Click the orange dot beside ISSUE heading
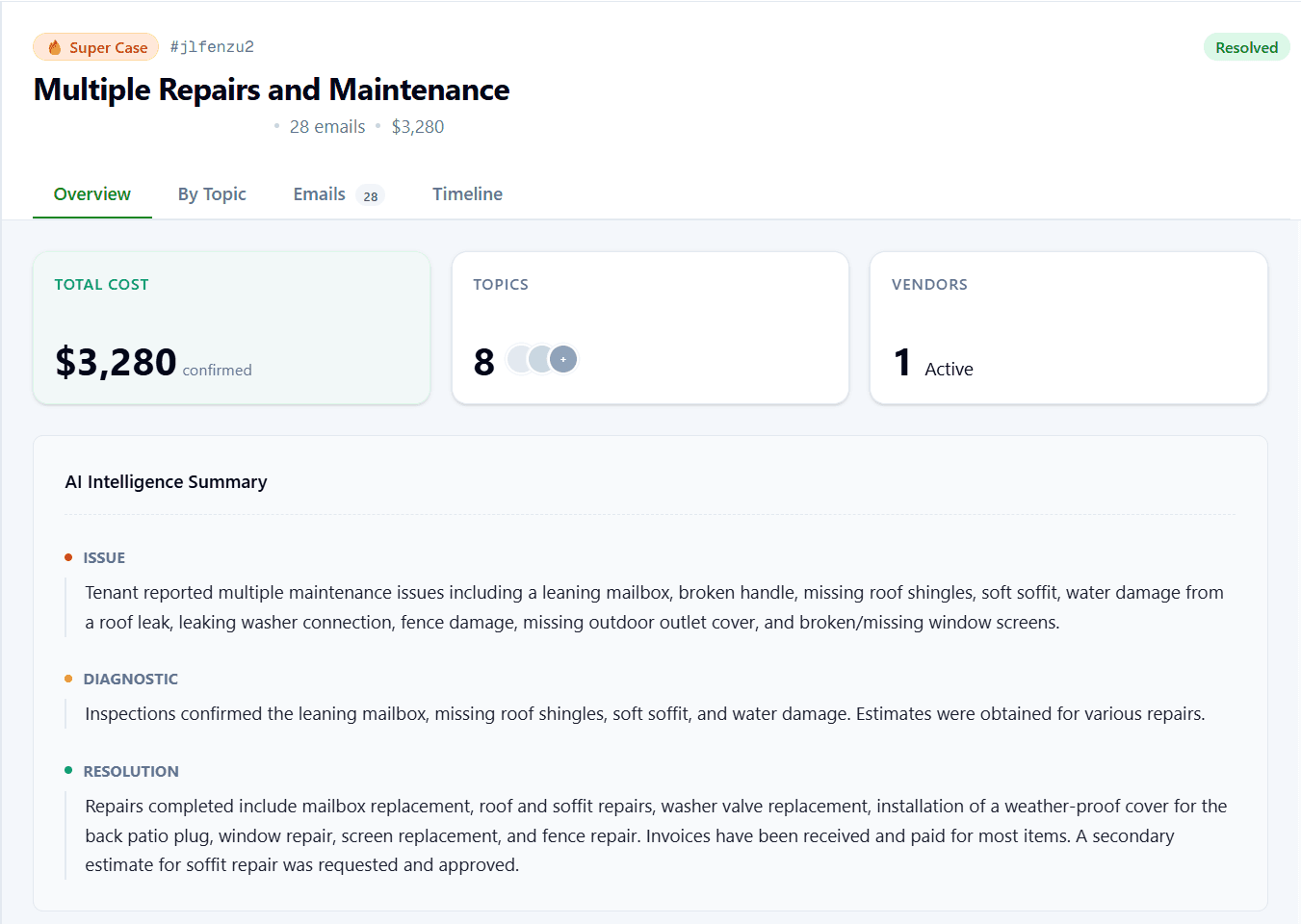The image size is (1301, 924). (68, 557)
